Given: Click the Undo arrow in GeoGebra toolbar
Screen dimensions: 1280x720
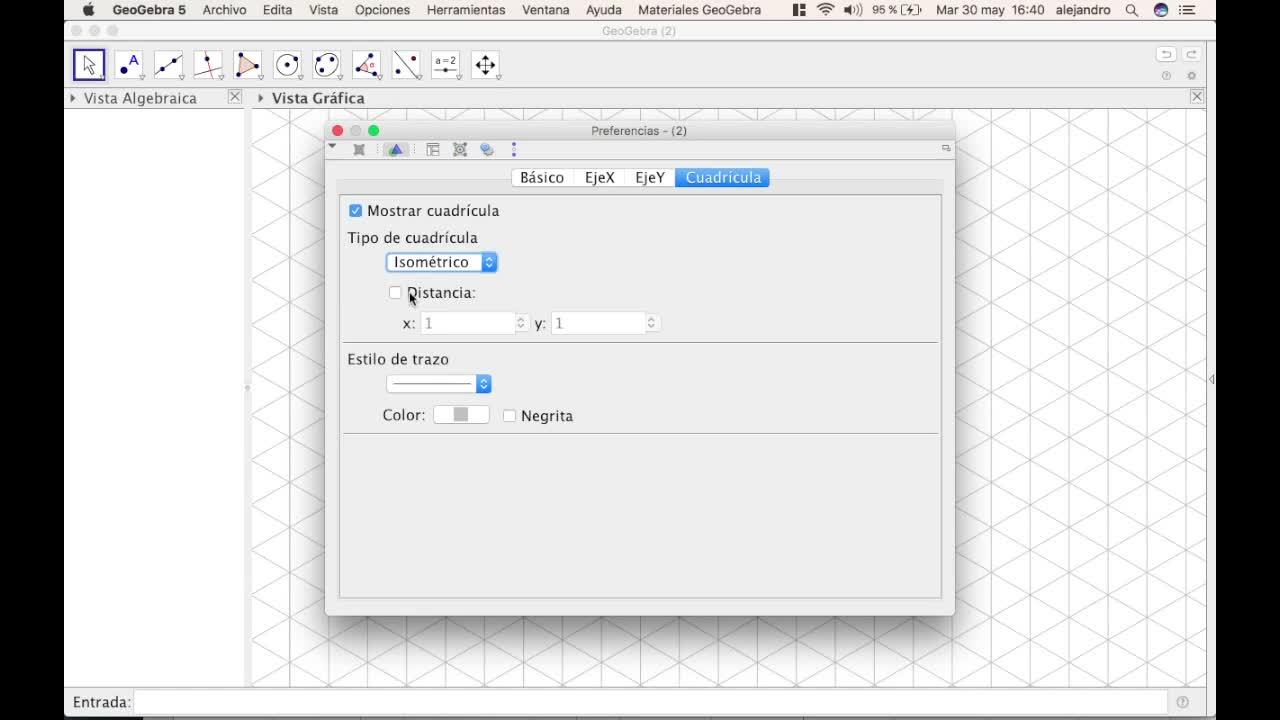Looking at the screenshot, I should 1166,54.
